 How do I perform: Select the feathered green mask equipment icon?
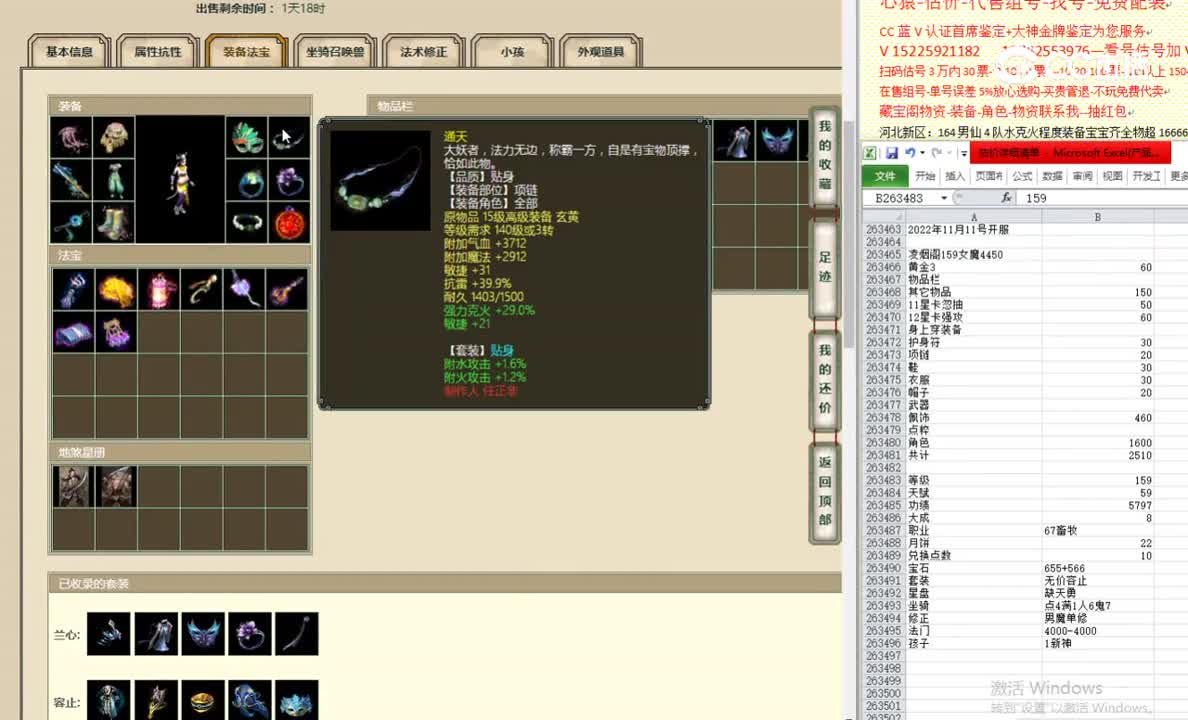(x=247, y=137)
